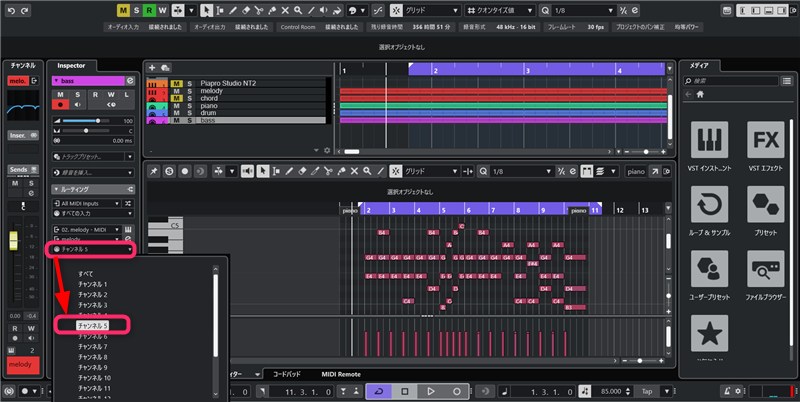Toggle acoustic feedback speaker in key editor toolbar

248,171
